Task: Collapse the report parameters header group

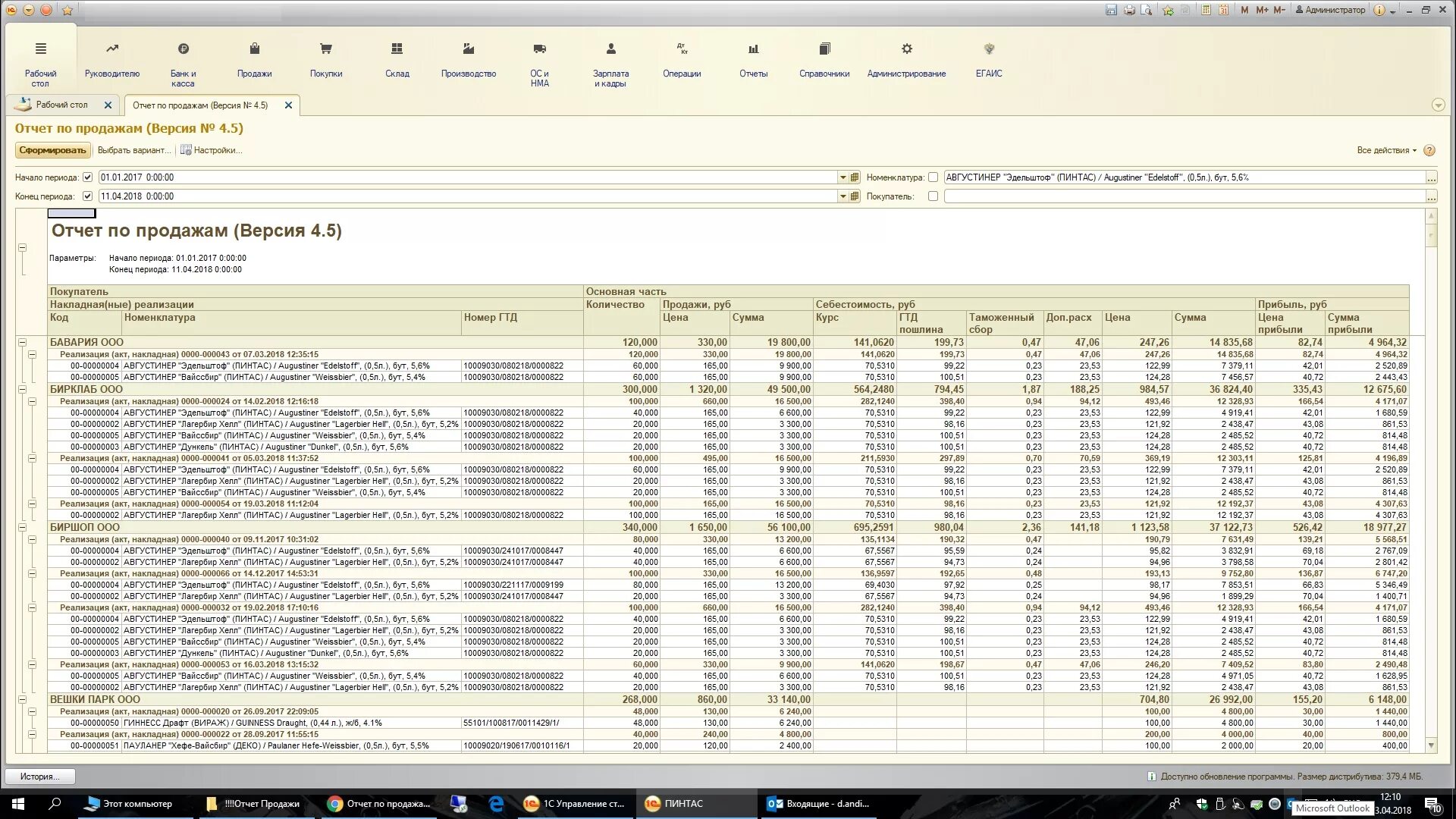Action: 22,248
